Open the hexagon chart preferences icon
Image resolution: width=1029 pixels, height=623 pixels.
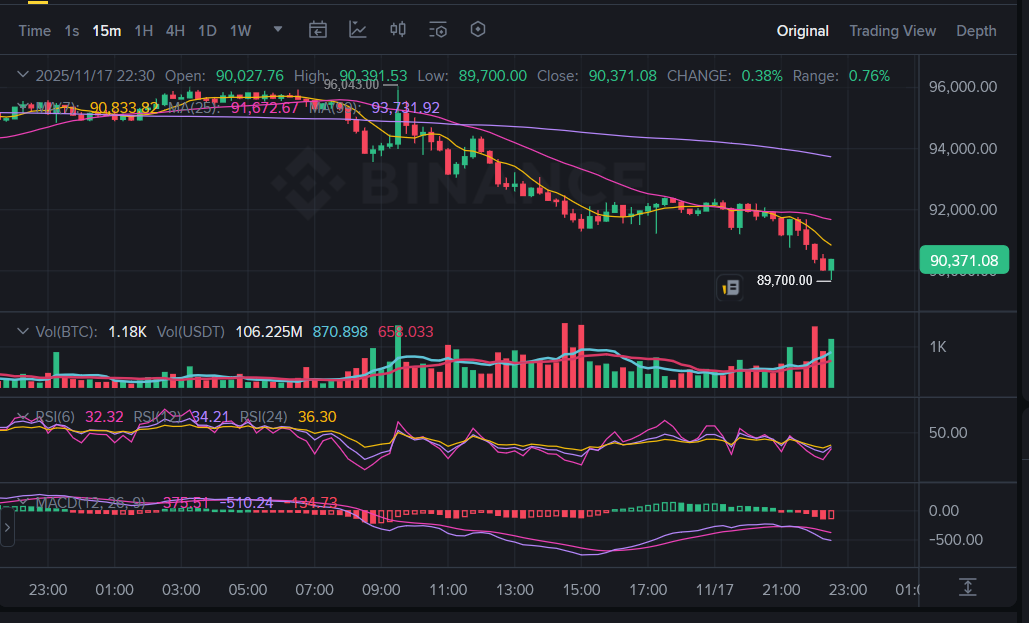click(x=478, y=29)
